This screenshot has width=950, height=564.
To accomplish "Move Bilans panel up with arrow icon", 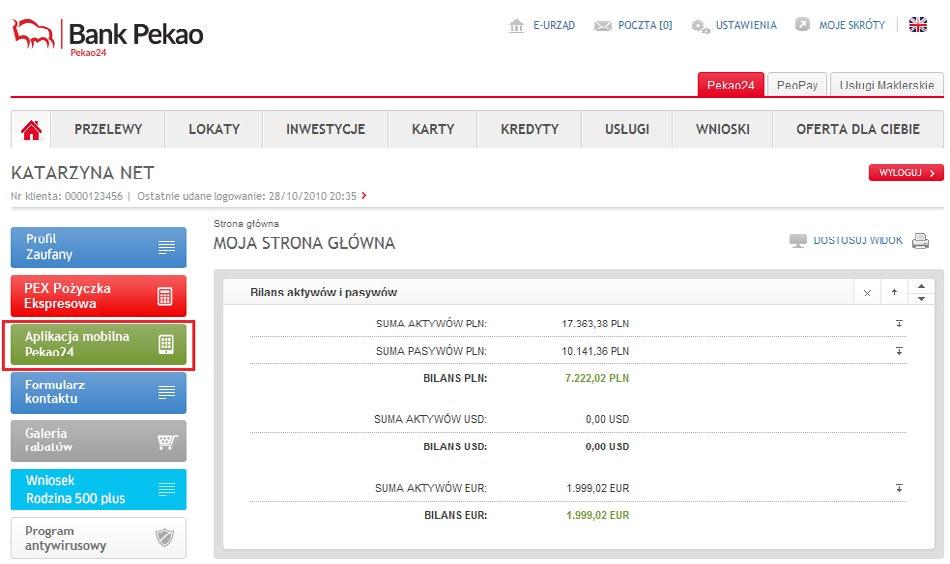I will pos(894,292).
